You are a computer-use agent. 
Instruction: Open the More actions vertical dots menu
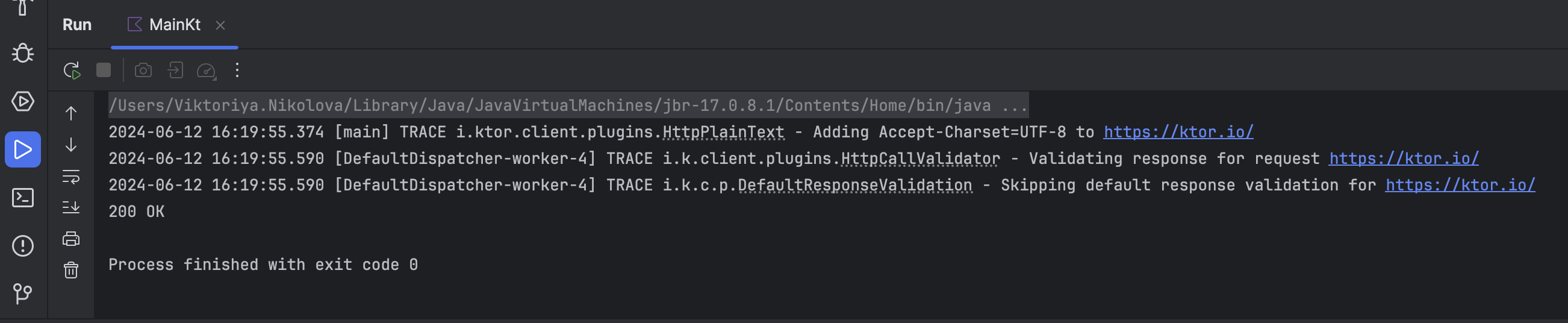(237, 71)
